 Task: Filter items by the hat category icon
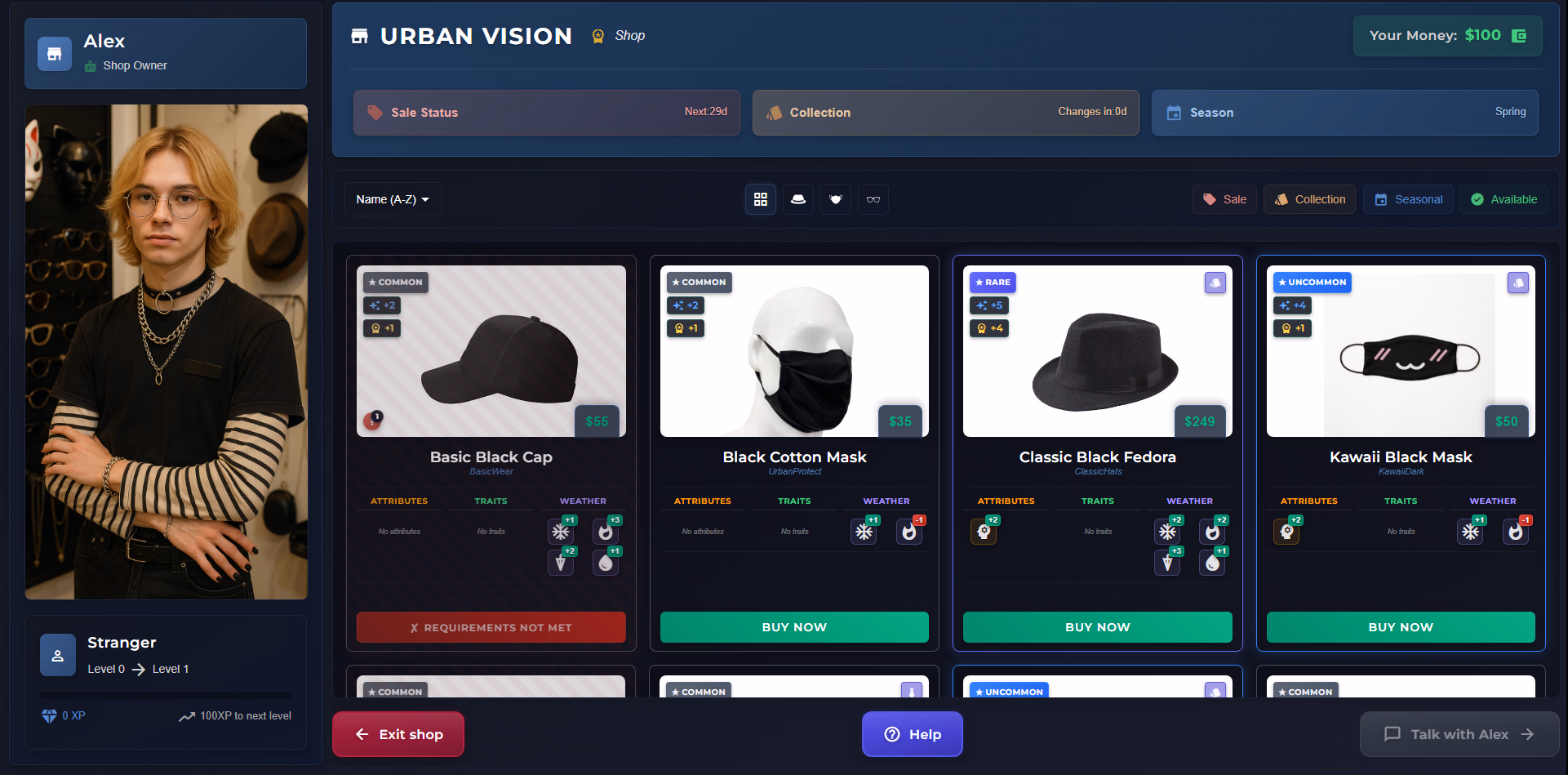[x=798, y=199]
